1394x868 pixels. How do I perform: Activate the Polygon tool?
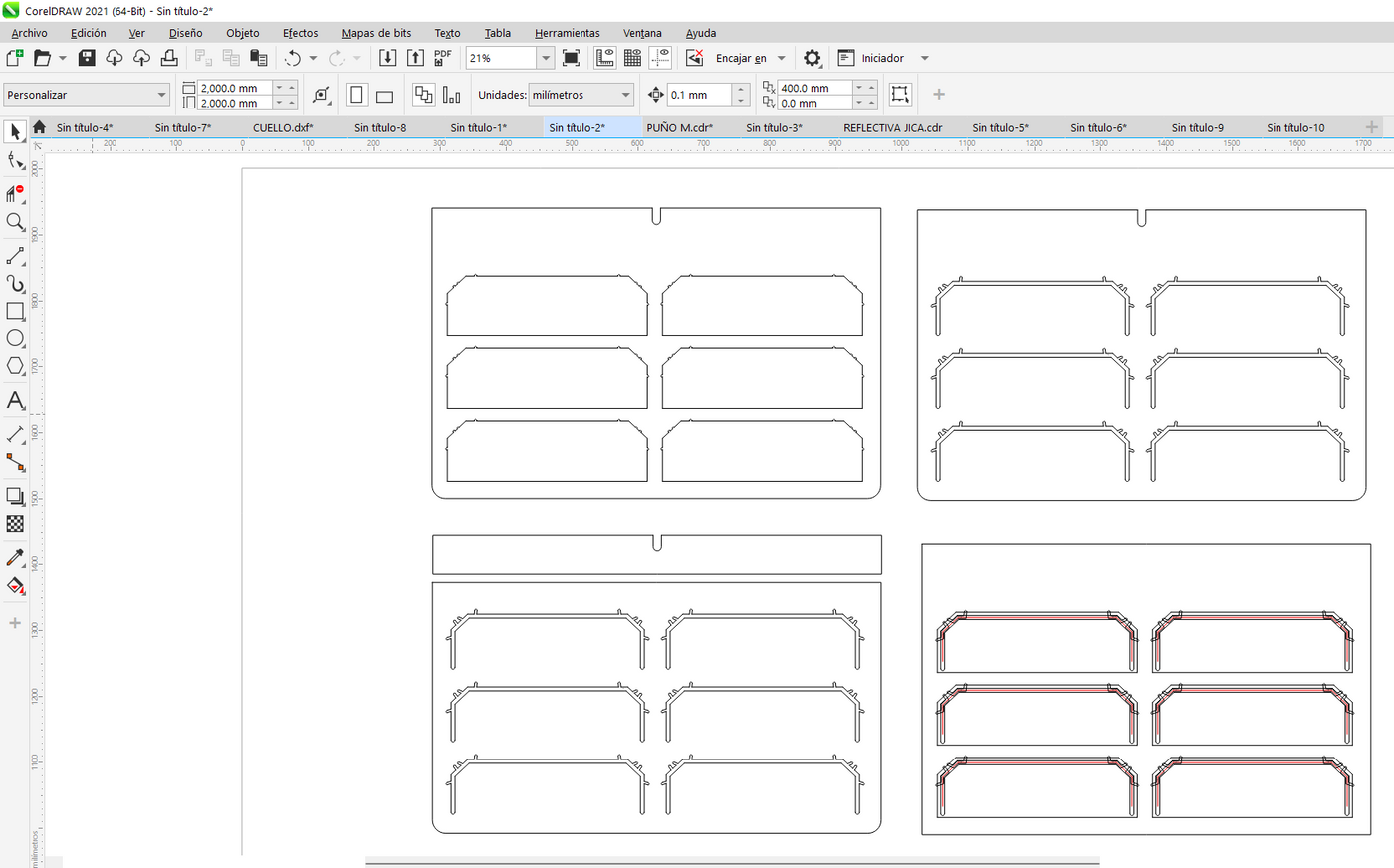pyautogui.click(x=15, y=366)
